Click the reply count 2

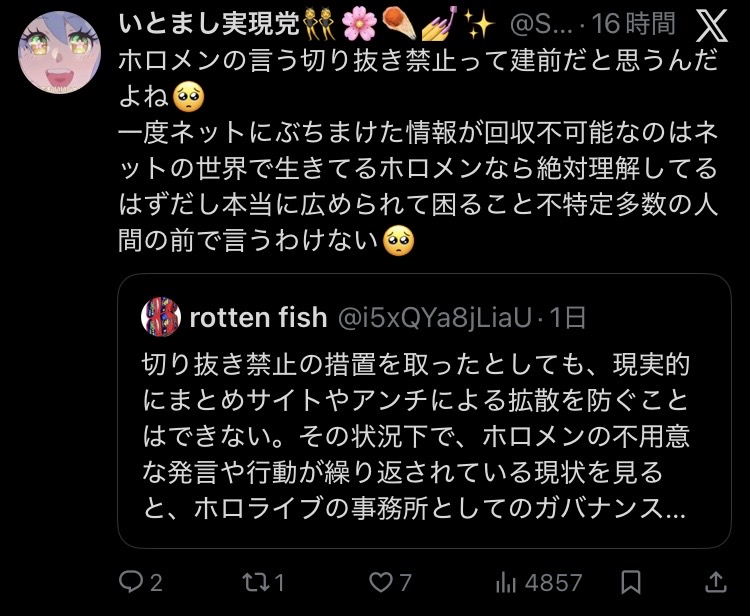(x=155, y=581)
